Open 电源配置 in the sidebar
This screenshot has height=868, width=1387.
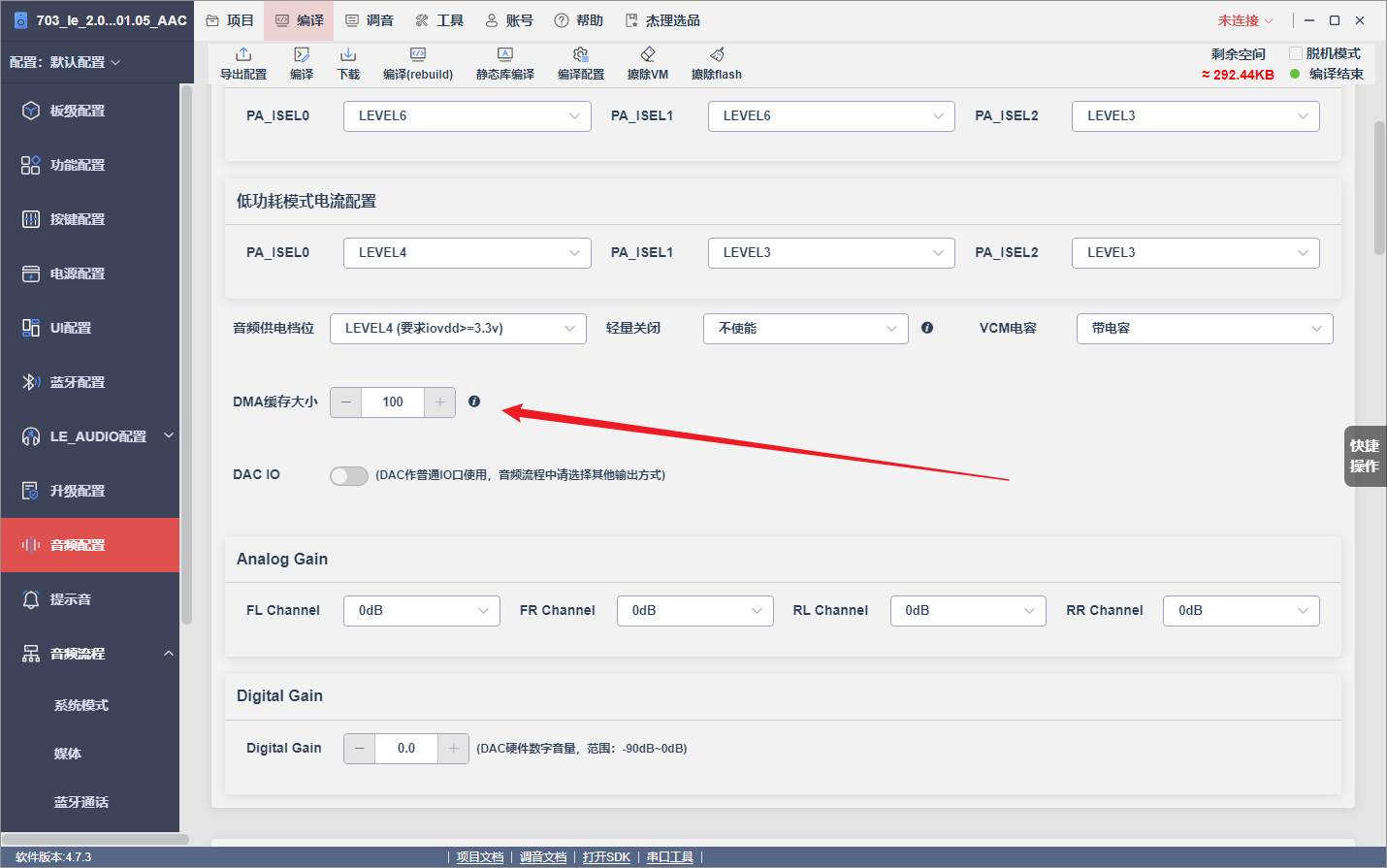90,273
